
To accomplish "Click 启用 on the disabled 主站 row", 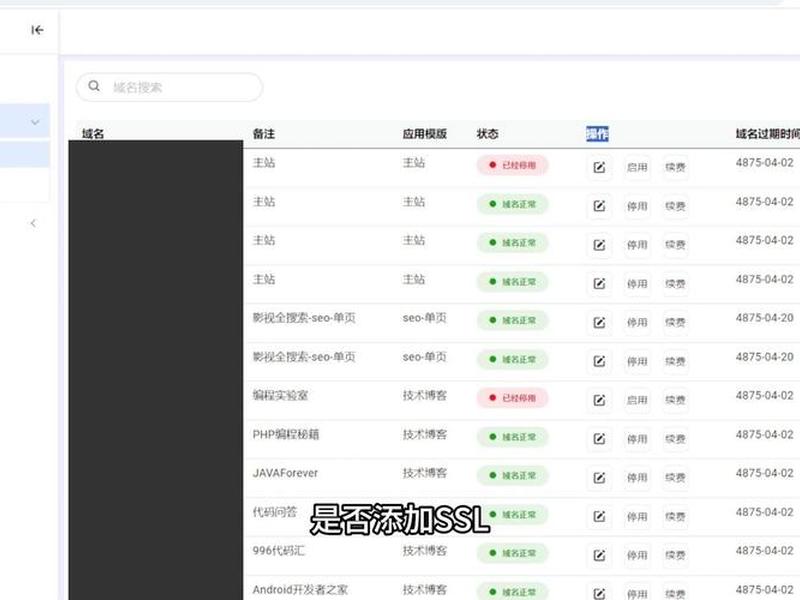I will coord(637,167).
